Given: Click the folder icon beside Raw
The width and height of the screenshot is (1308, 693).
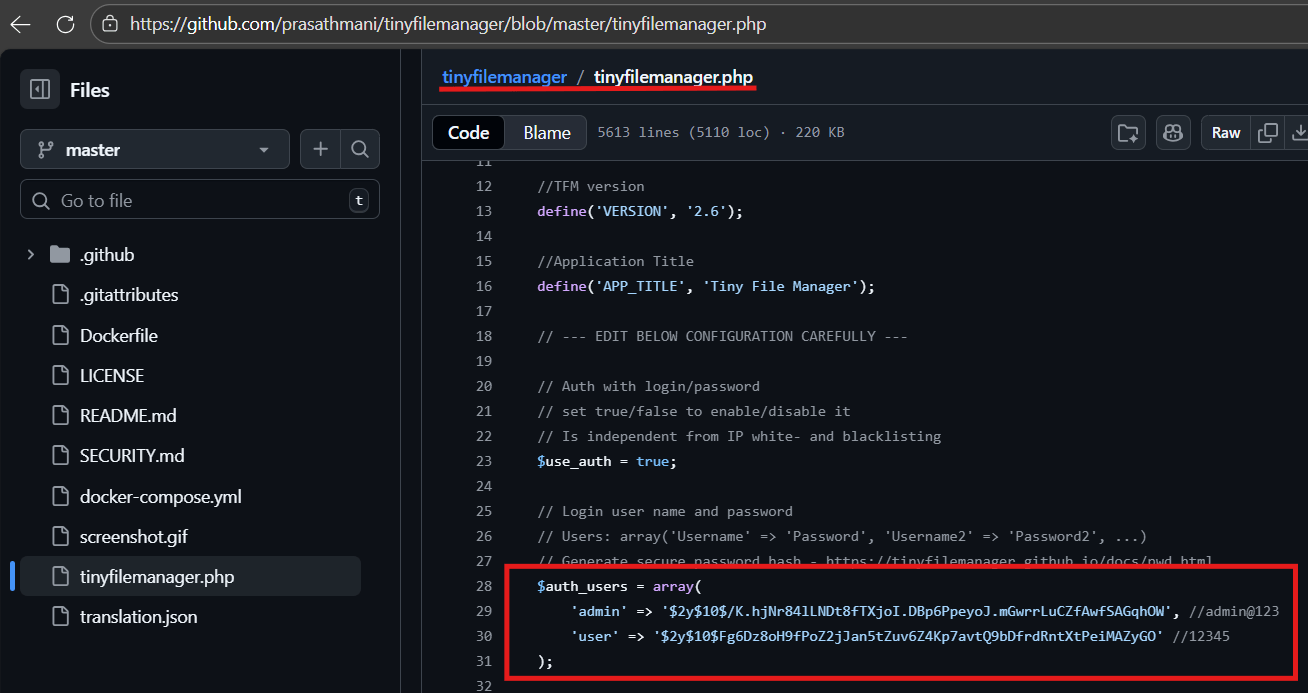Looking at the screenshot, I should tap(1128, 133).
